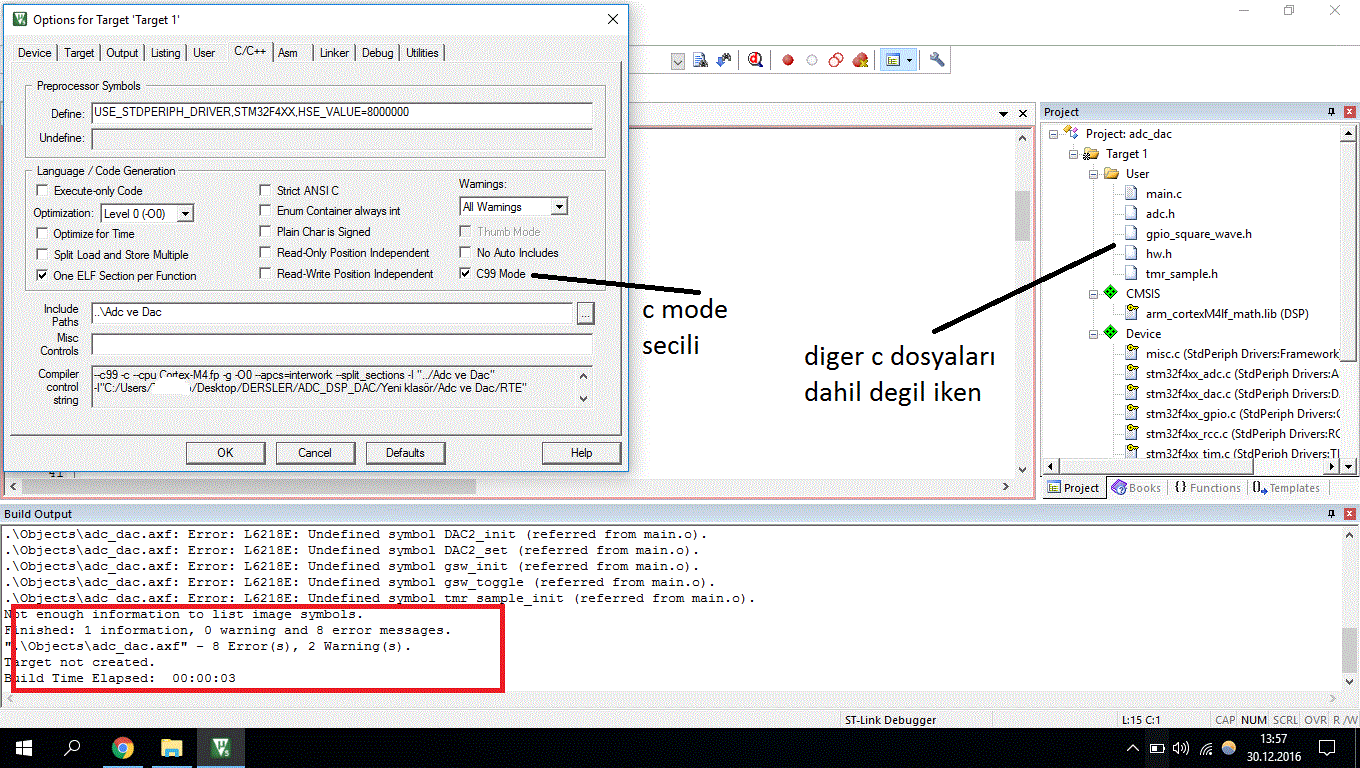
Task: Switch to the Output tab in Options dialog
Action: 122,53
